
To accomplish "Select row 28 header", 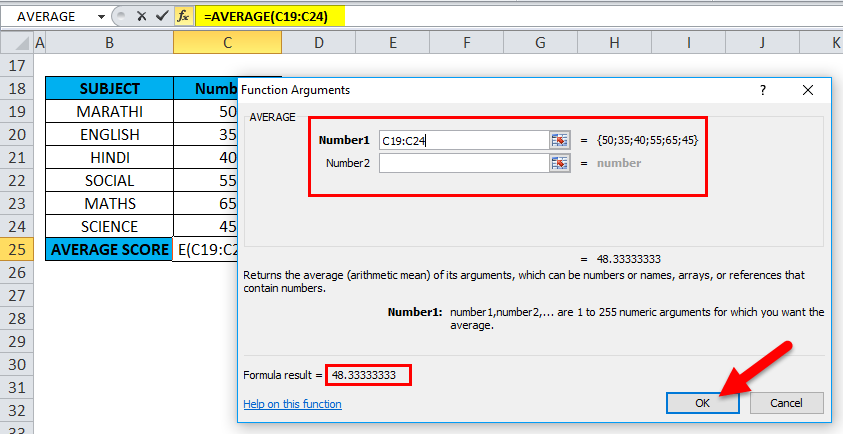I will [x=17, y=318].
